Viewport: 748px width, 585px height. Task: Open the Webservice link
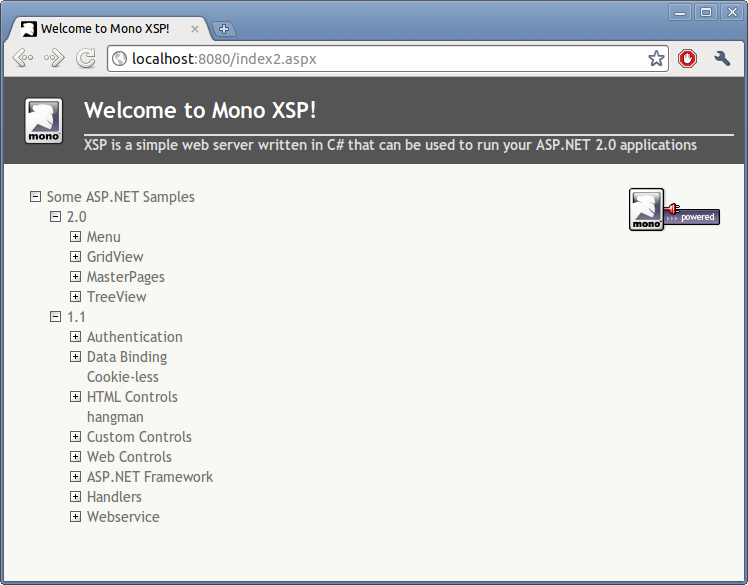click(x=123, y=517)
